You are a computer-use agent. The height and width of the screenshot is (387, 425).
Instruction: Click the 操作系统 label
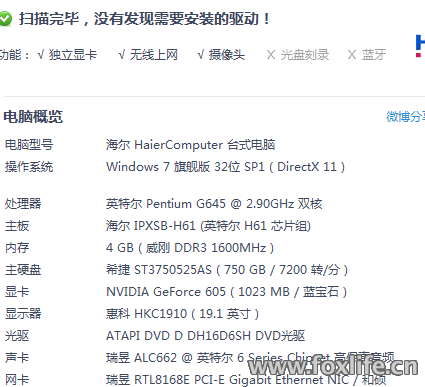(29, 167)
